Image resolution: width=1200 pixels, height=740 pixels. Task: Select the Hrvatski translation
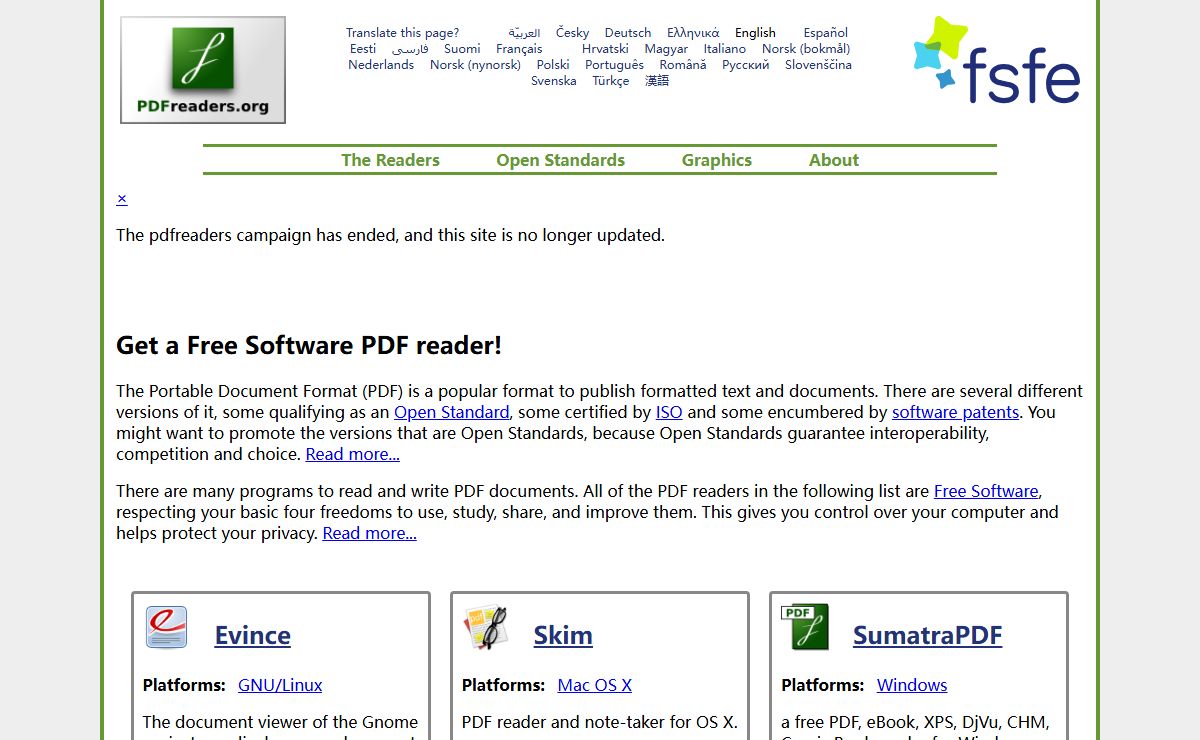606,49
